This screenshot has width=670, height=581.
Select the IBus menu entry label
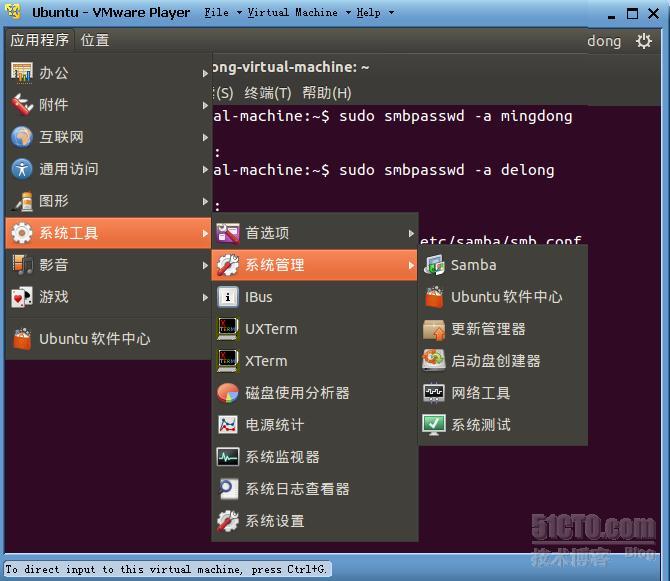click(x=259, y=297)
